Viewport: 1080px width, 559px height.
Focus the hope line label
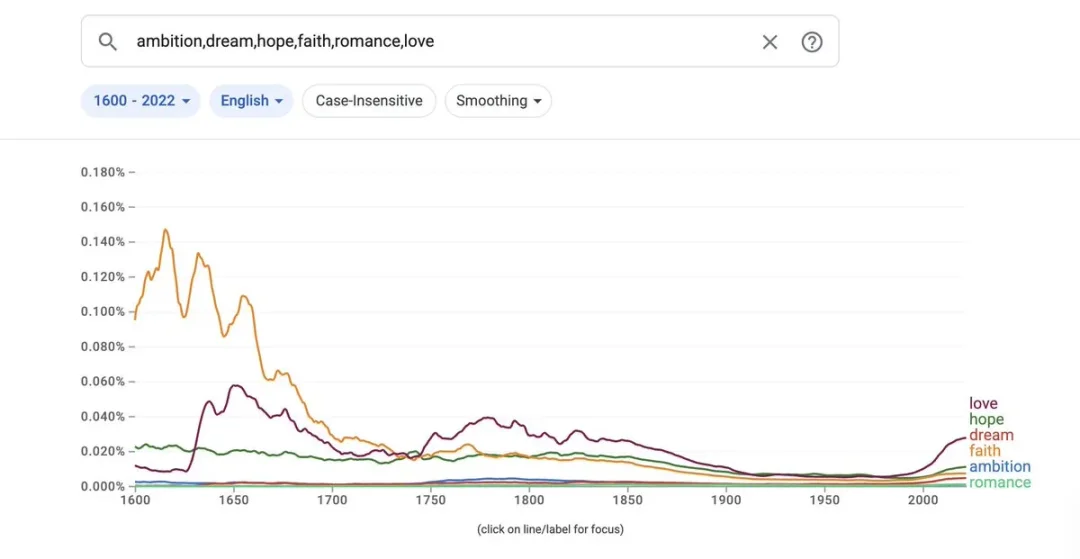(986, 419)
